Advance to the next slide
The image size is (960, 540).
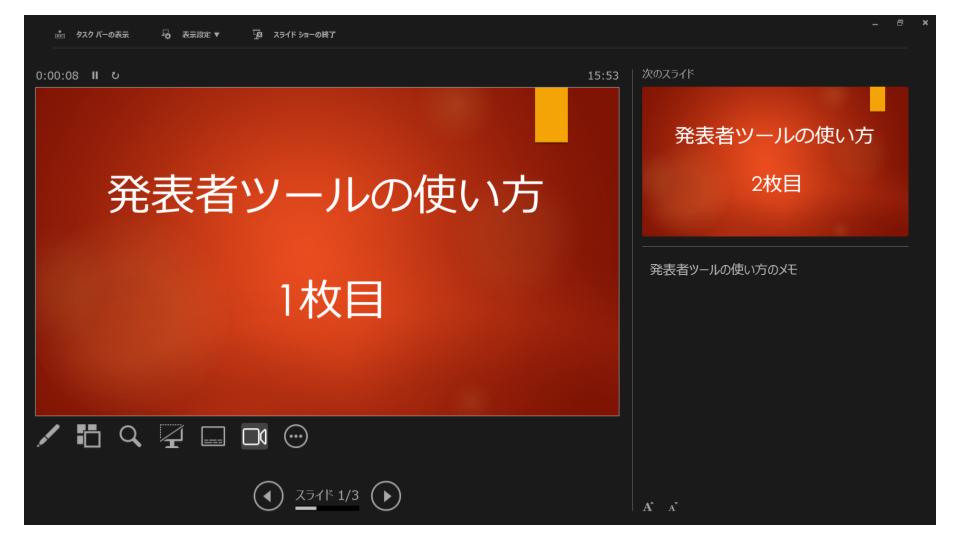(x=386, y=496)
